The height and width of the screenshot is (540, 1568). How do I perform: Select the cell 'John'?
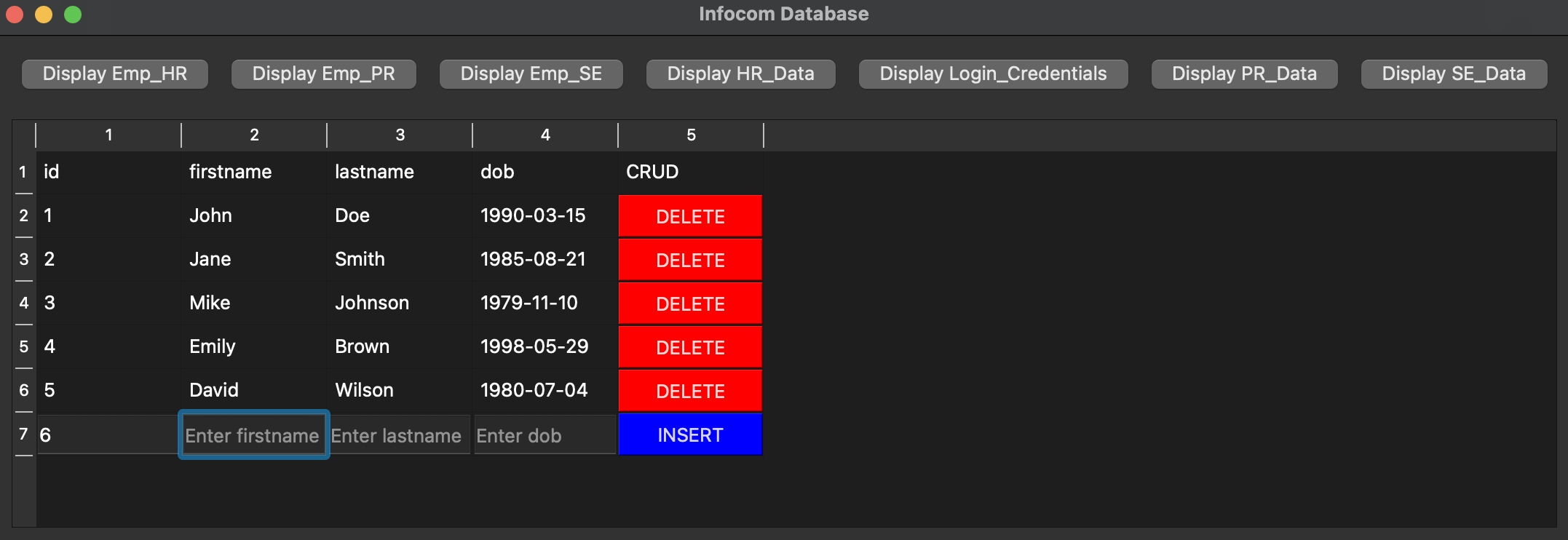click(254, 216)
